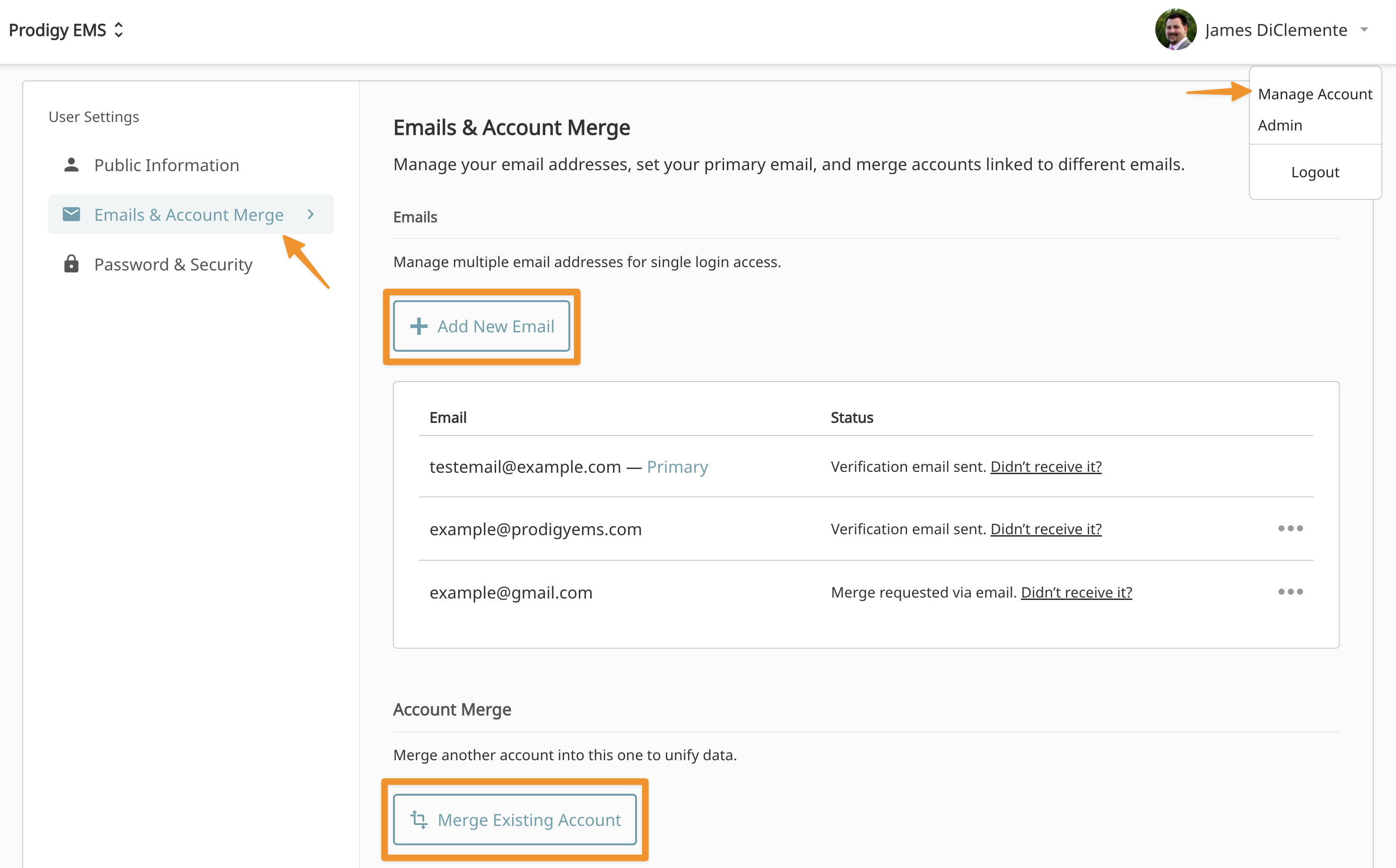1396x868 pixels.
Task: Open the Public Information settings section
Action: tap(166, 165)
